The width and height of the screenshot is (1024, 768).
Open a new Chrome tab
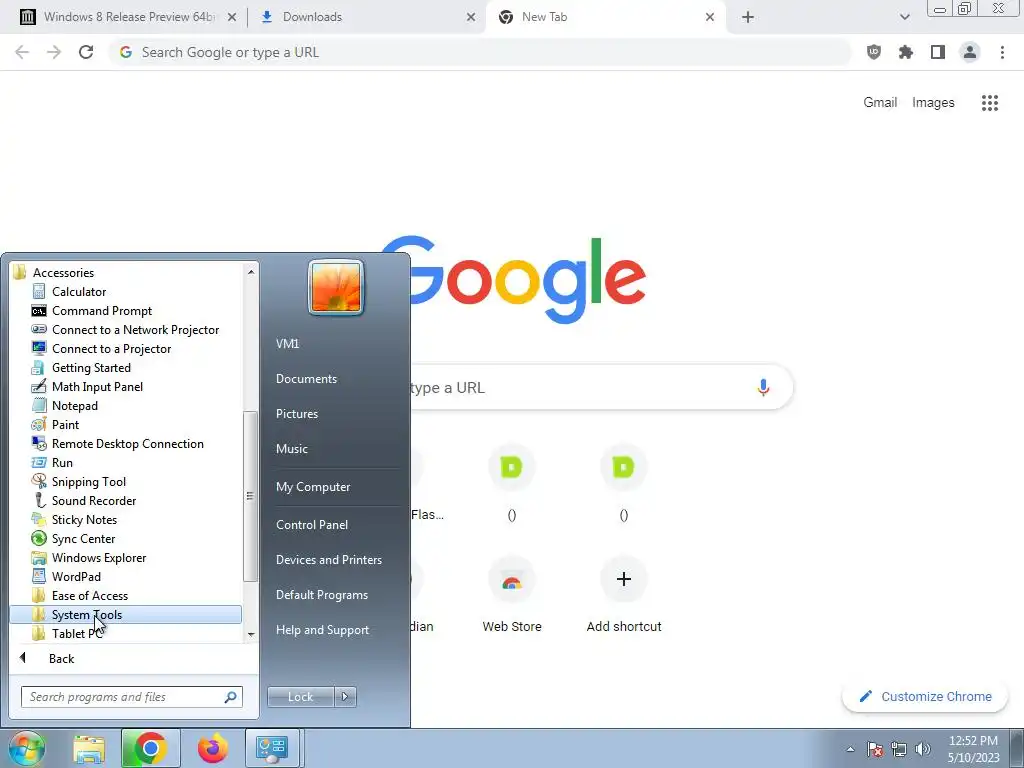pos(748,18)
